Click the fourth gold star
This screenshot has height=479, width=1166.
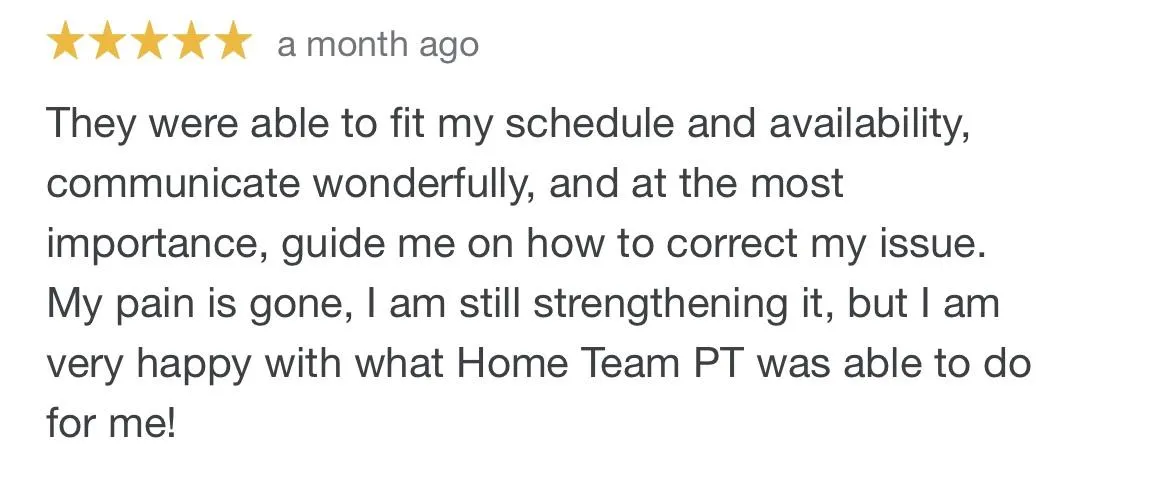coord(190,43)
